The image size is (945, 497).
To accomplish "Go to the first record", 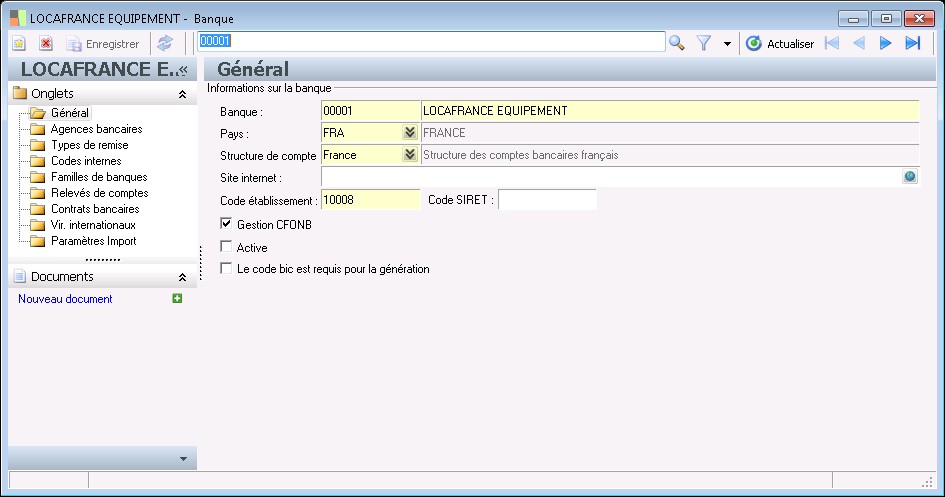I will pos(832,43).
